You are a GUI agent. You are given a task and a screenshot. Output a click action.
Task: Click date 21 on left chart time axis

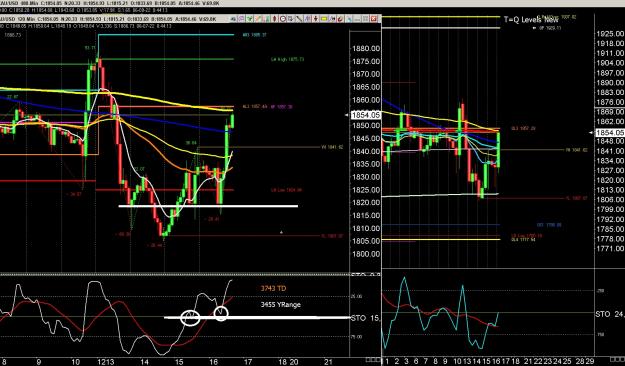[x=328, y=362]
